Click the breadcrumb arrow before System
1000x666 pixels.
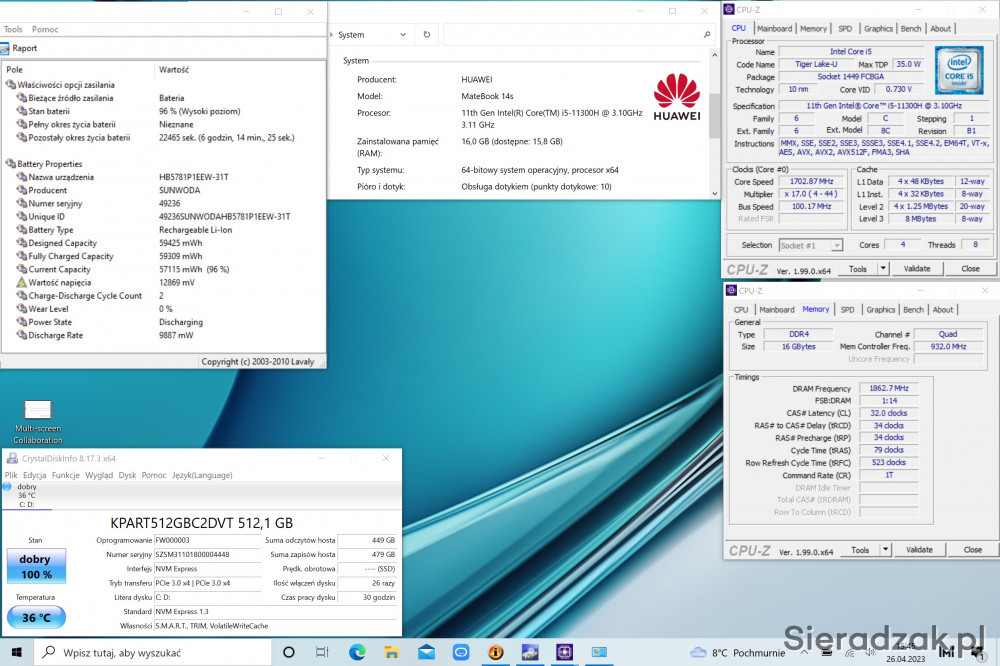pyautogui.click(x=332, y=34)
